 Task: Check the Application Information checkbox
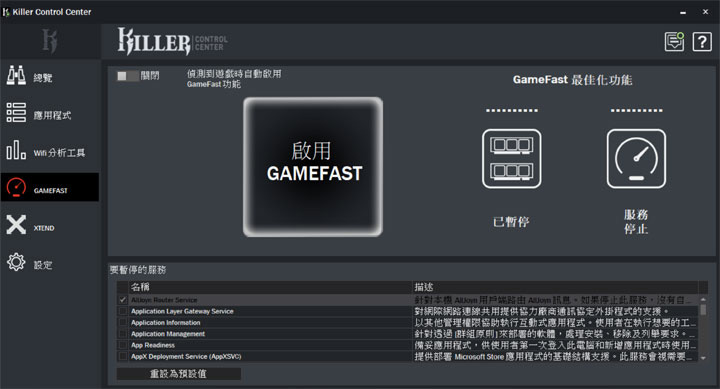coord(123,322)
